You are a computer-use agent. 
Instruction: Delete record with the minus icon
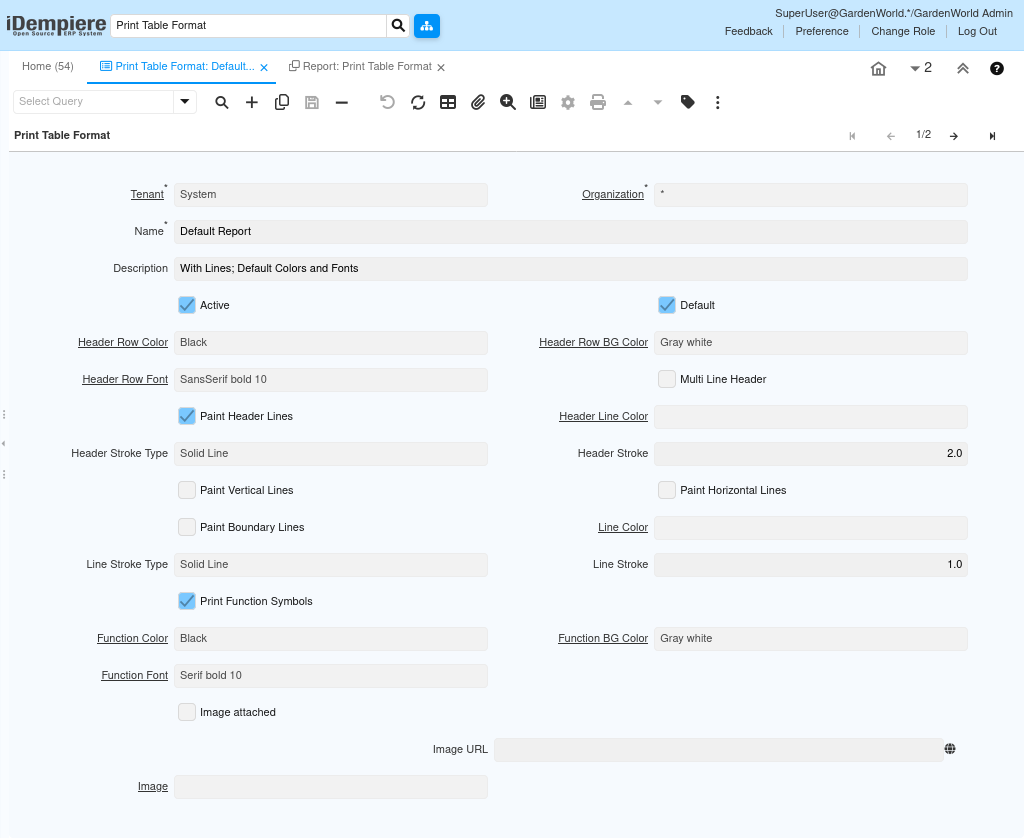[342, 103]
